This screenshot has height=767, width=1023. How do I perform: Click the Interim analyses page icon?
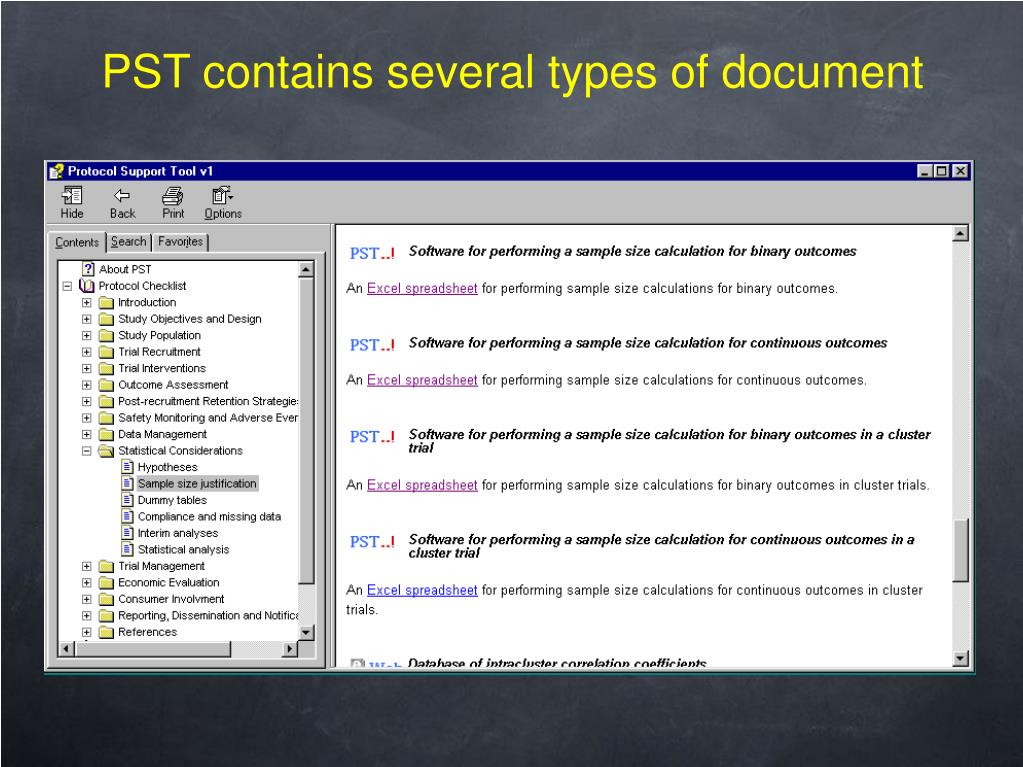pyautogui.click(x=128, y=533)
